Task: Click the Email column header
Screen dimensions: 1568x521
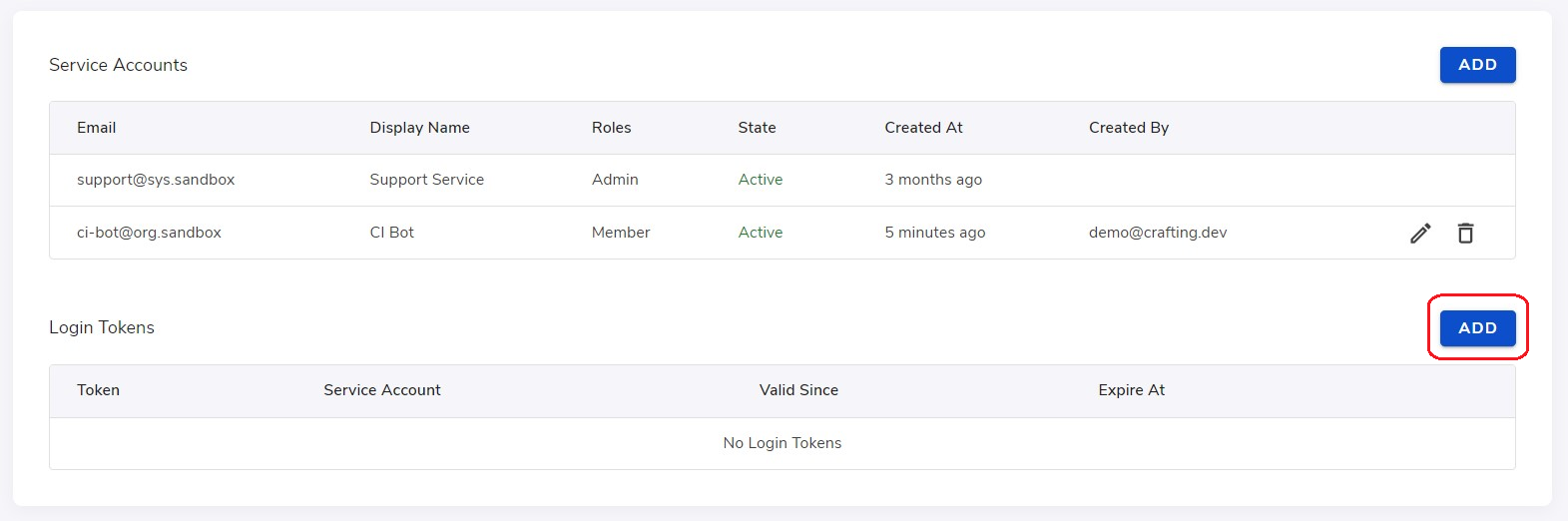Action: click(x=96, y=128)
